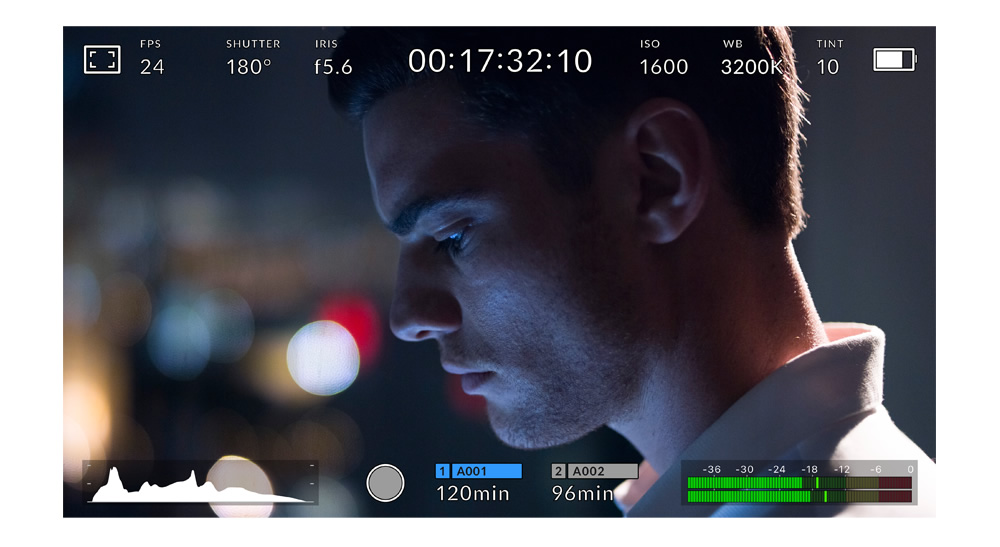1000x547 pixels.
Task: Tap the card slot number 1 badge
Action: tap(443, 471)
